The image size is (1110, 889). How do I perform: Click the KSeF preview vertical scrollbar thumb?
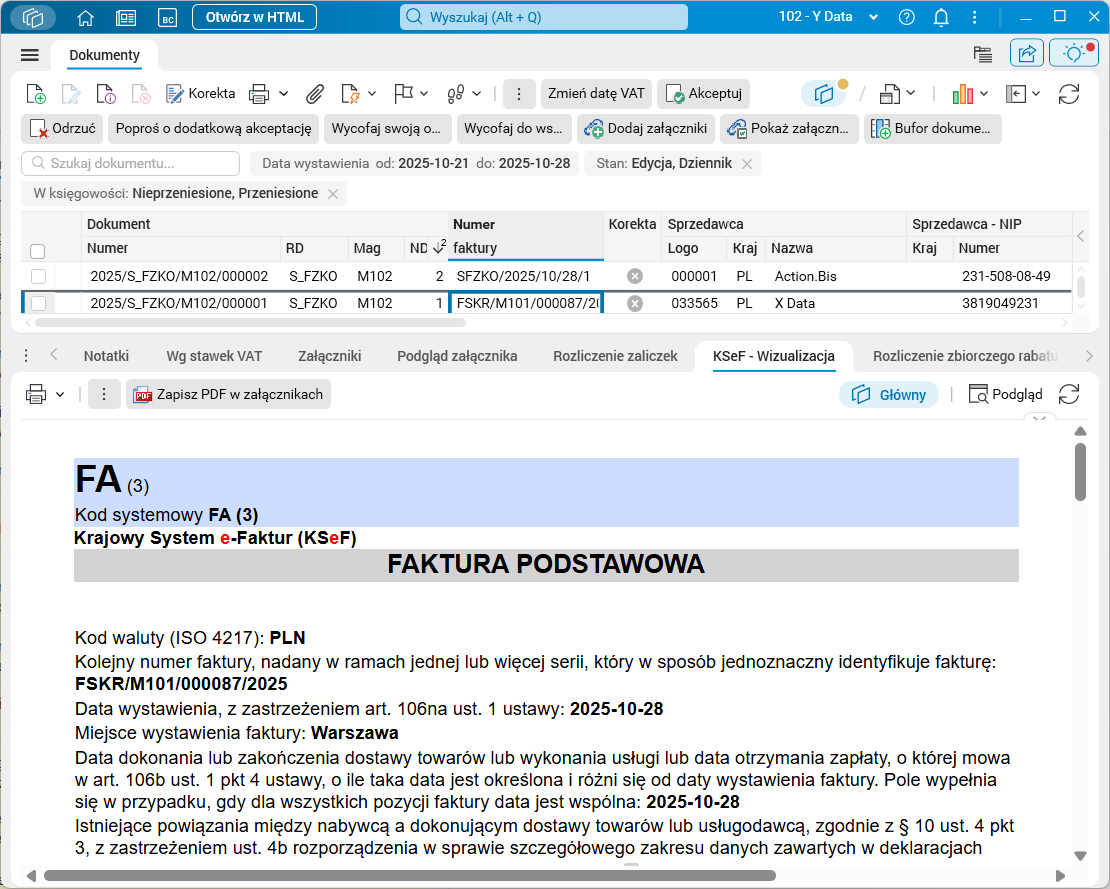click(x=1080, y=472)
